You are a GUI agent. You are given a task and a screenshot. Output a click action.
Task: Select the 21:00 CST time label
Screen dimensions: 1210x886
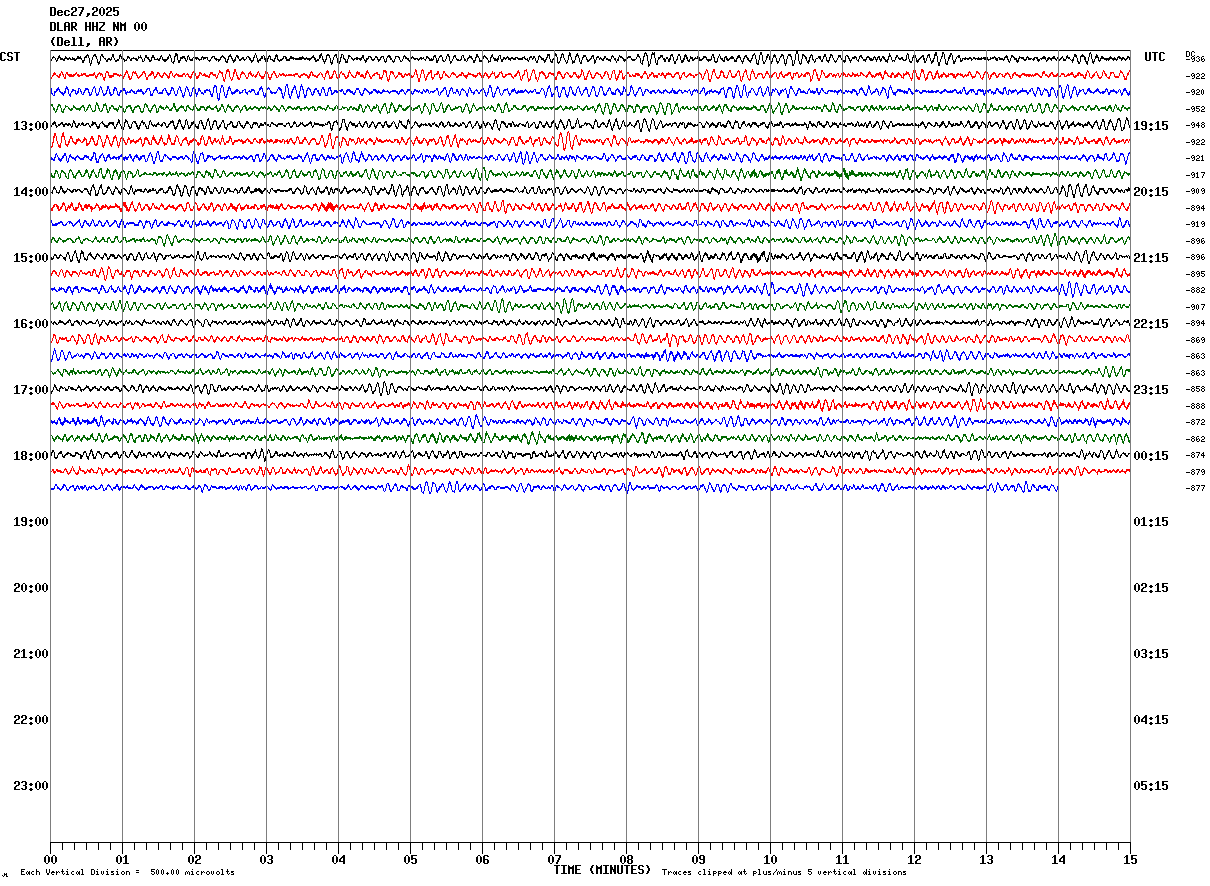(x=31, y=654)
